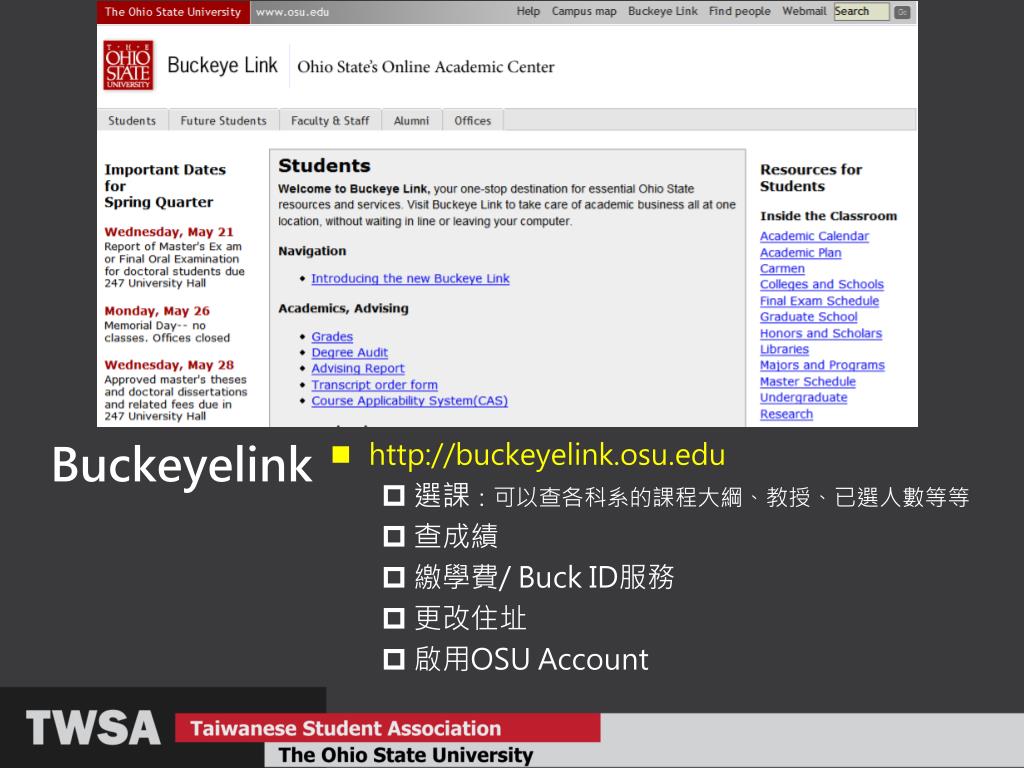Open Undergraduate link

pos(803,398)
